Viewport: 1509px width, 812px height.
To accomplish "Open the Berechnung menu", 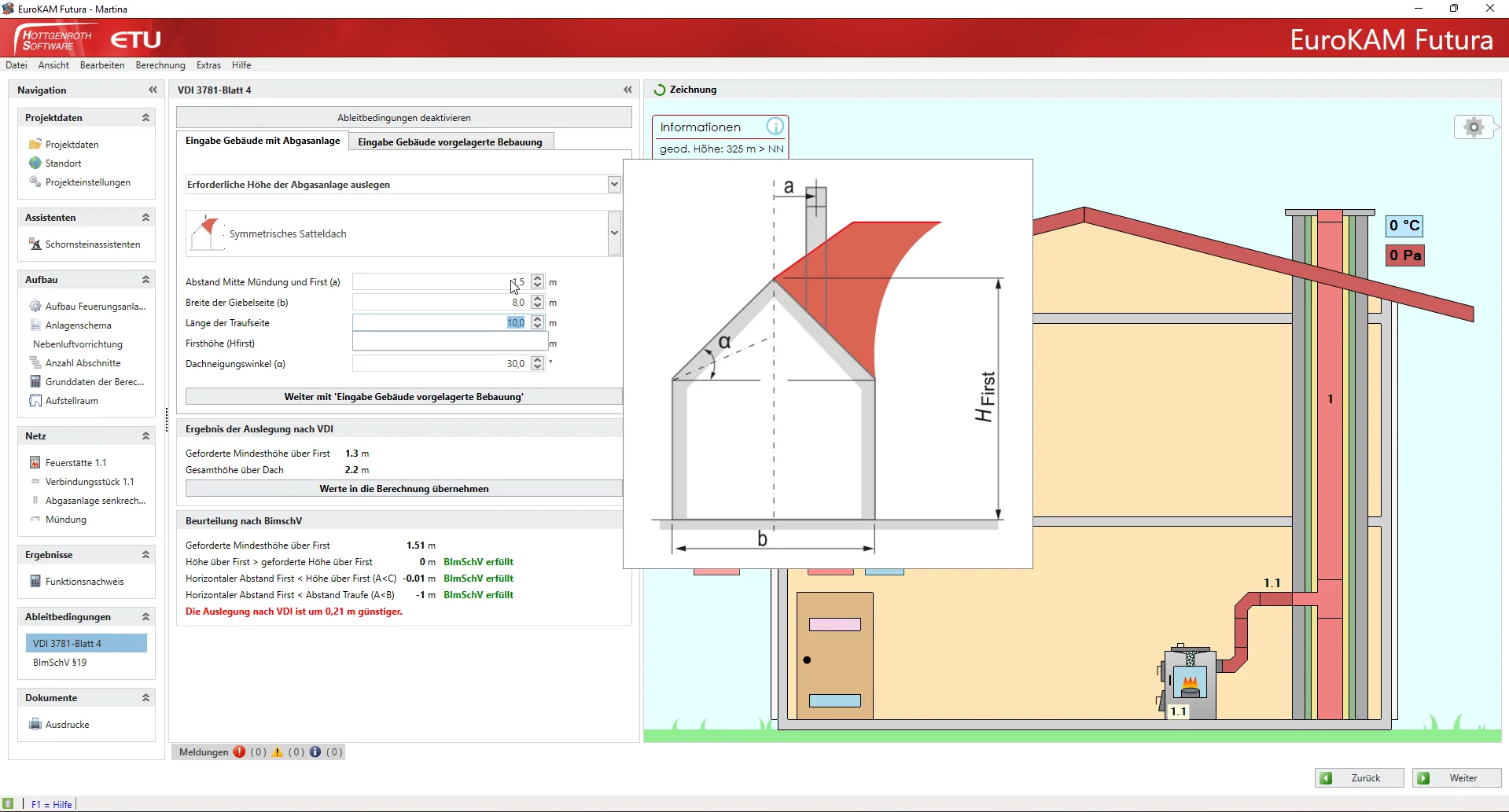I will point(160,65).
